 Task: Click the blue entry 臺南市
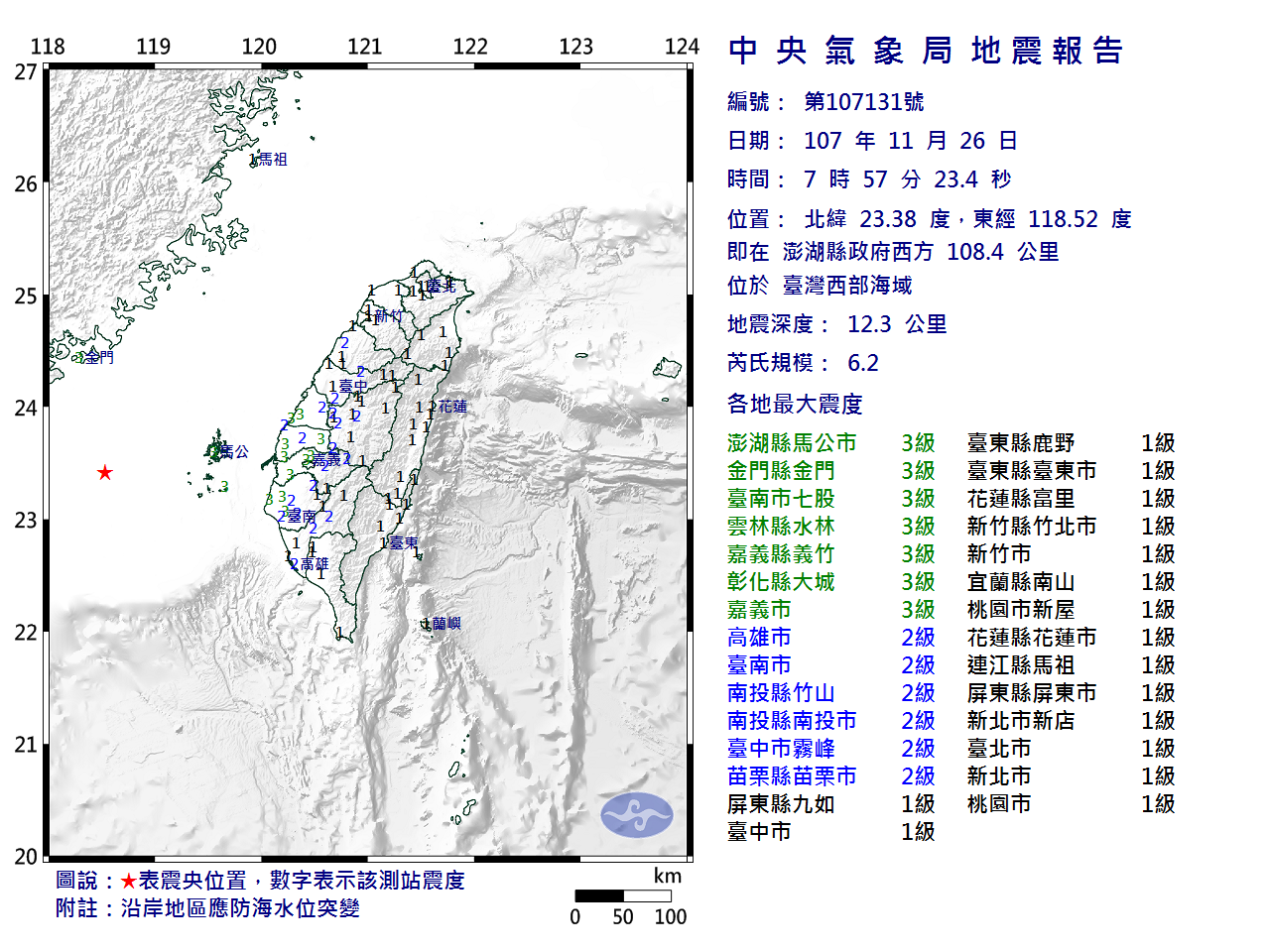click(759, 665)
